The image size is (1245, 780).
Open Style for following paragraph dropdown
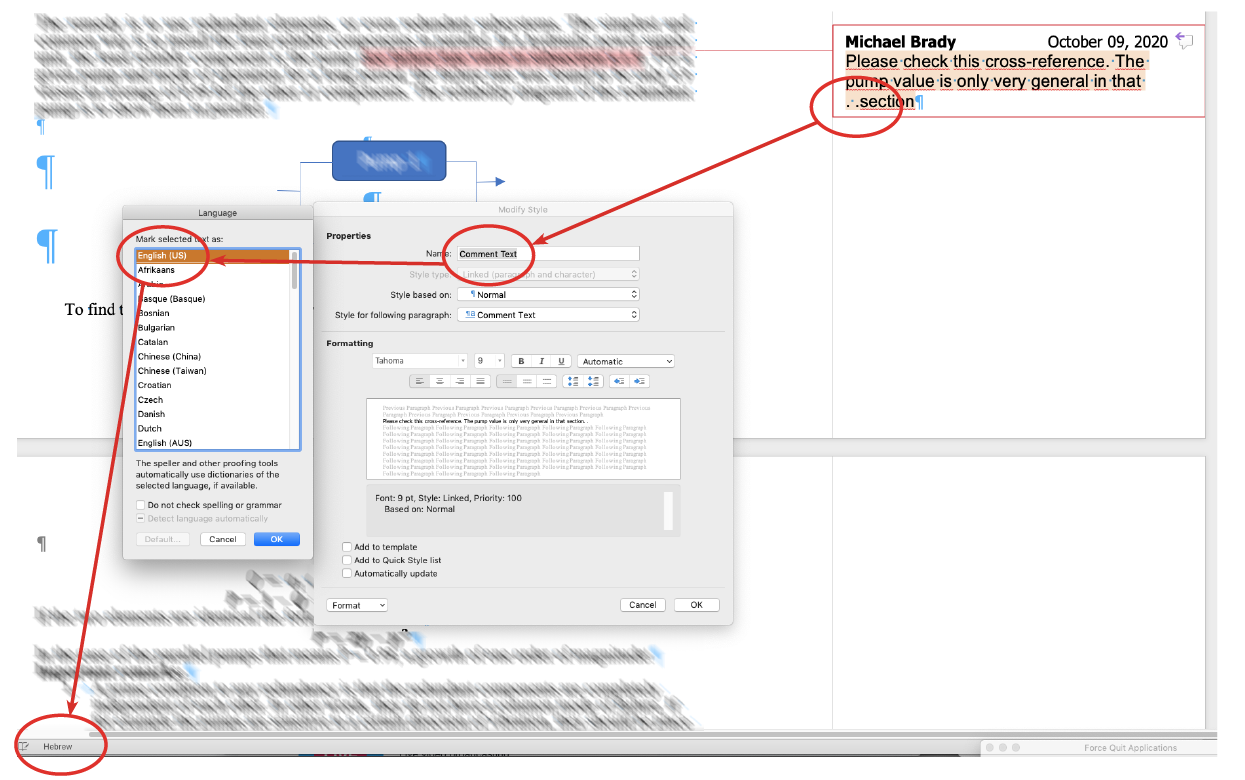[x=548, y=315]
